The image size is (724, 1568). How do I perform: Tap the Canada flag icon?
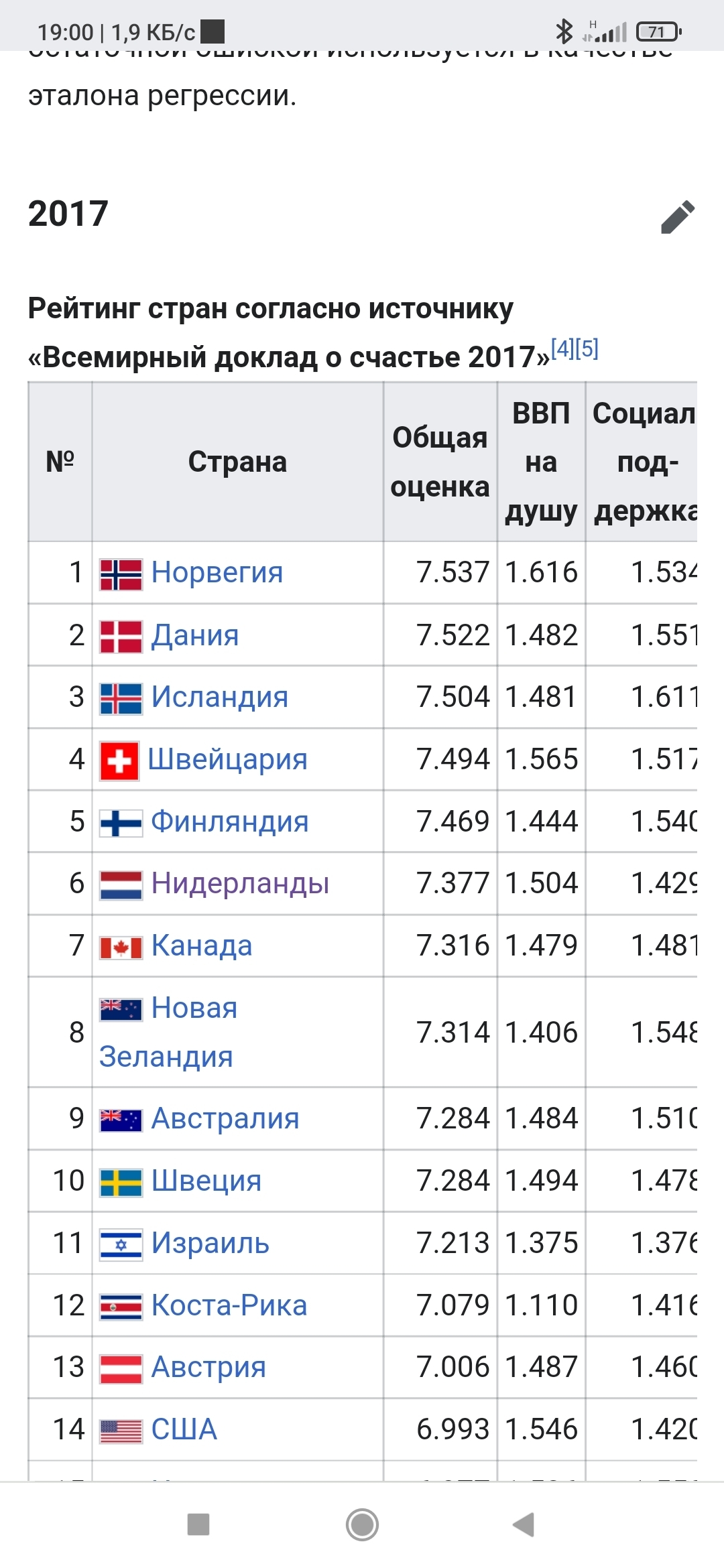pos(121,948)
